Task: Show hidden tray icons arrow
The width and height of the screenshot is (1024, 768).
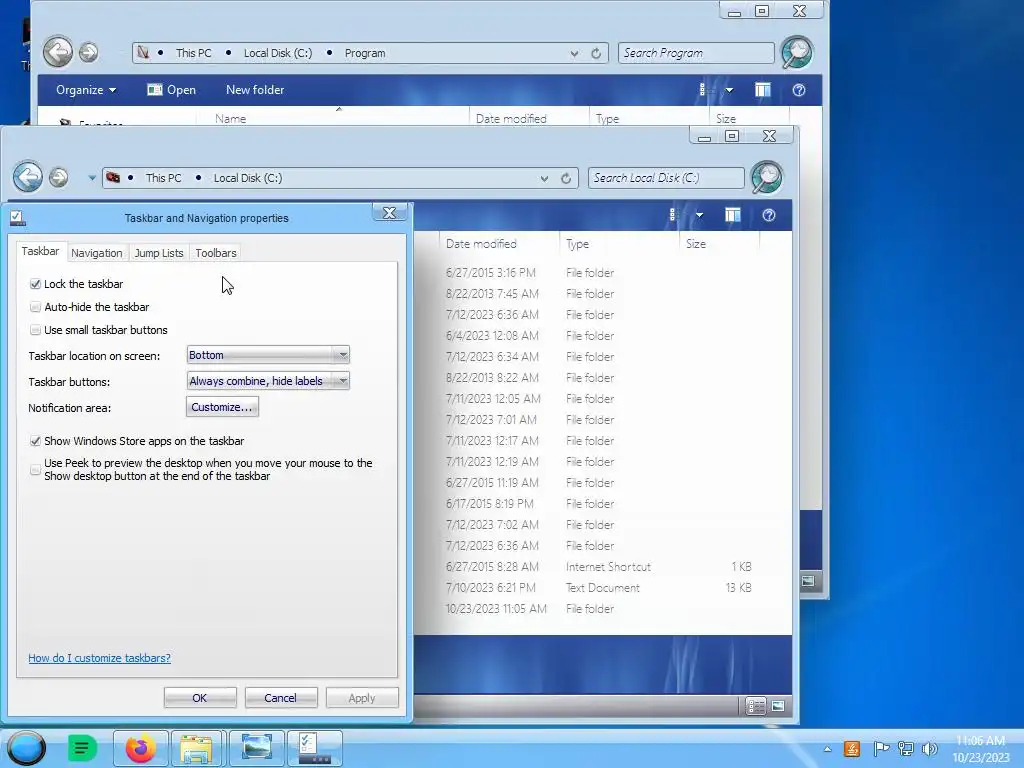Action: (827, 749)
